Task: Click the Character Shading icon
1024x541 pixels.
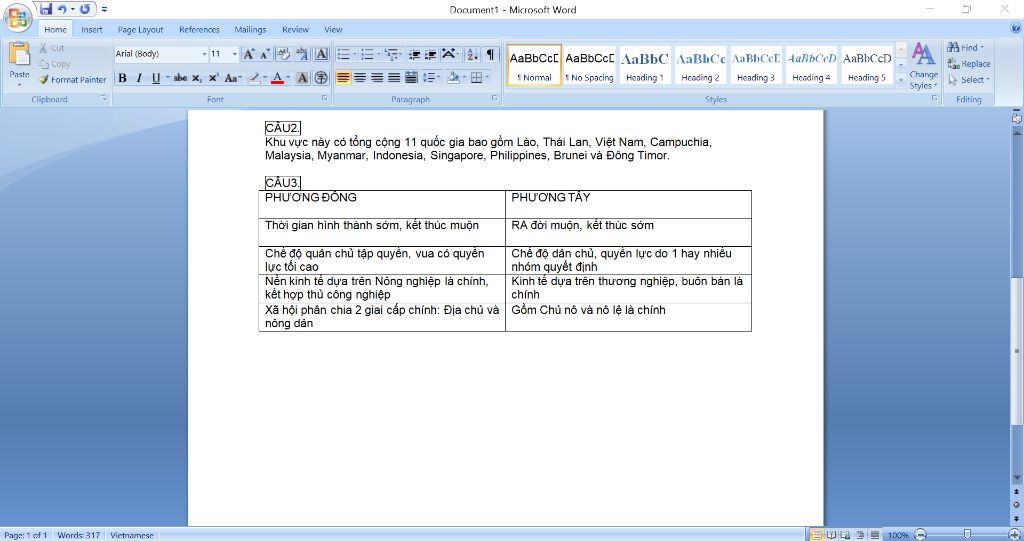Action: click(x=302, y=78)
